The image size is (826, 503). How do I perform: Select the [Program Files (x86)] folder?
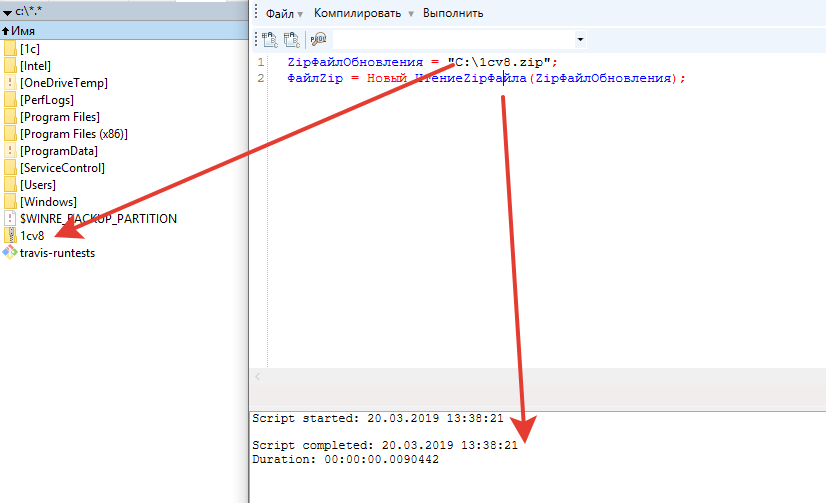tap(74, 134)
